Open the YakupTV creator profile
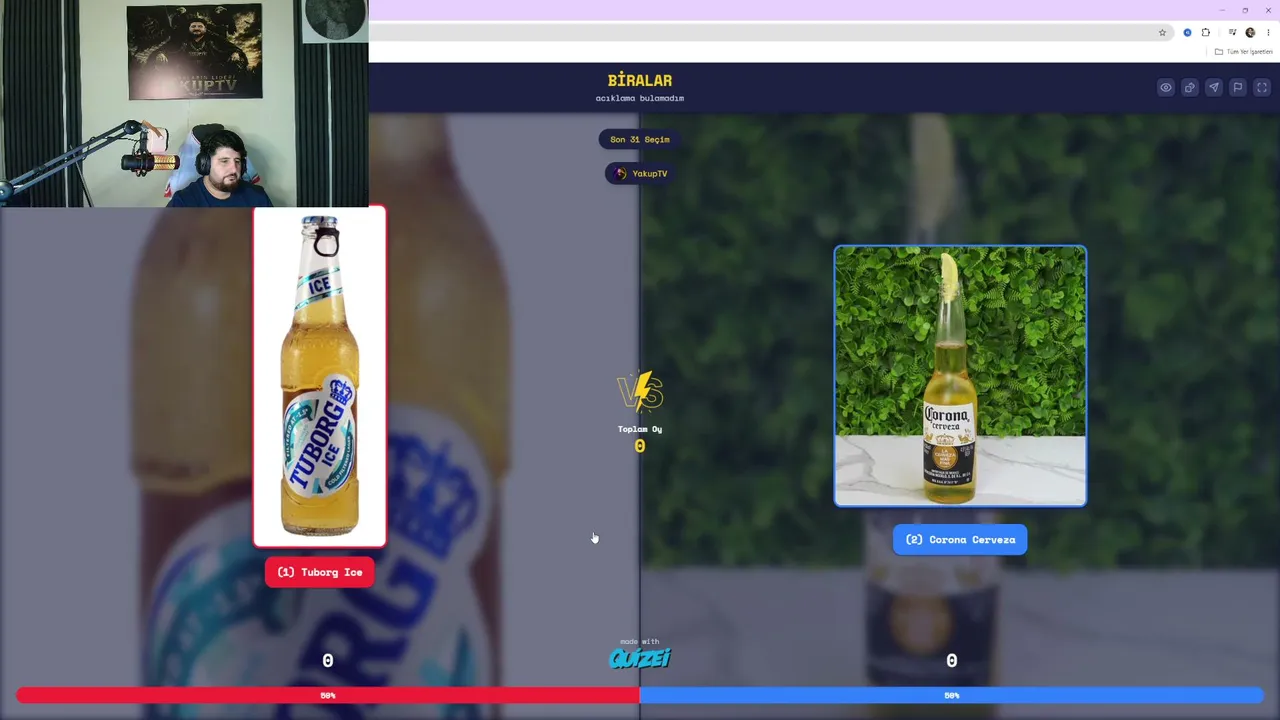 pyautogui.click(x=640, y=174)
